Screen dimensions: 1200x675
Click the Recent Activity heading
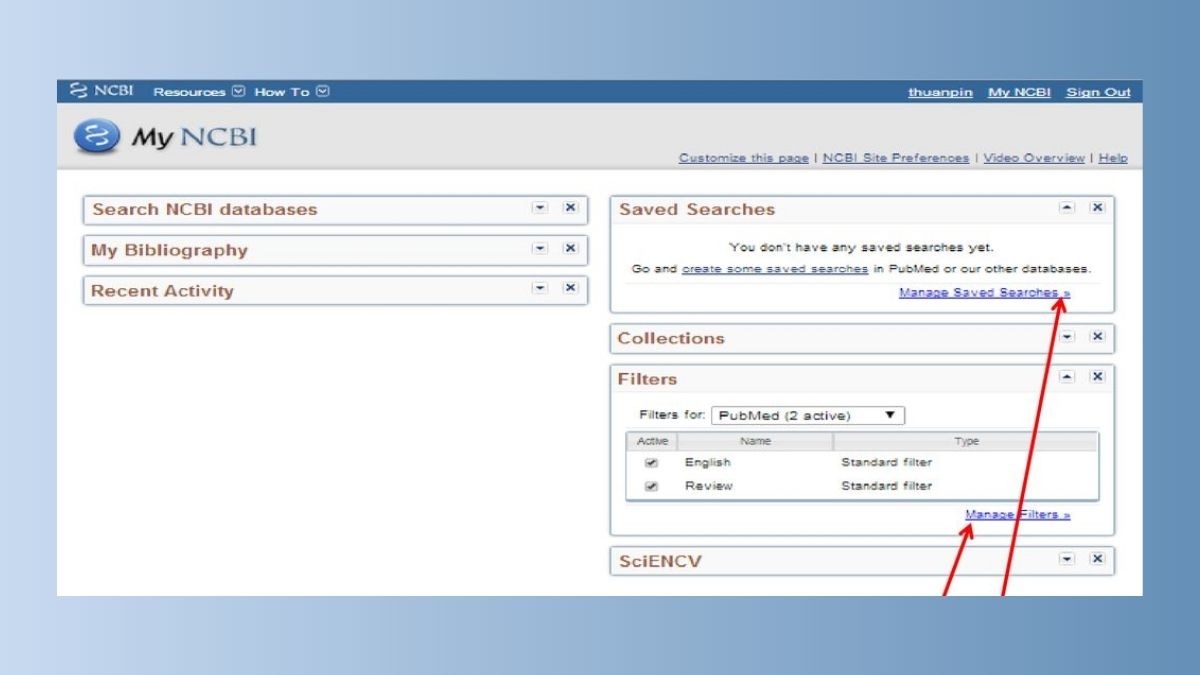tap(162, 291)
